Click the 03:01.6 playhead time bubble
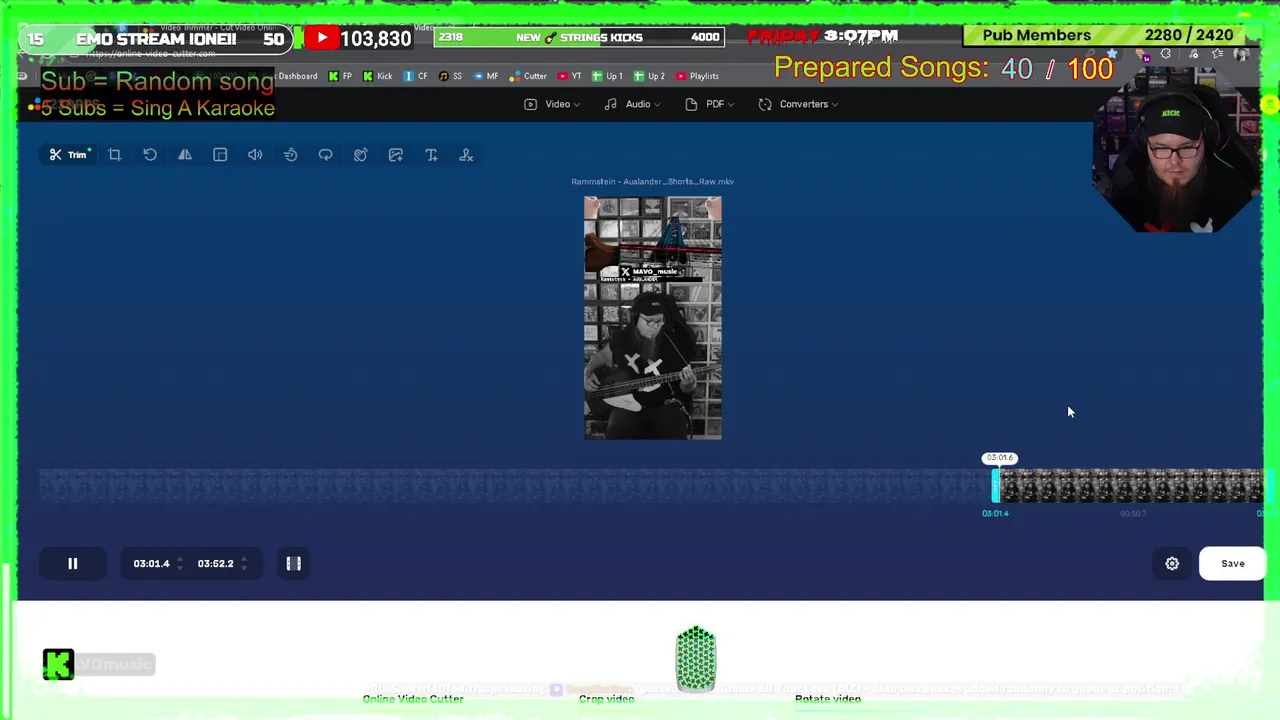This screenshot has height=720, width=1280. pos(999,458)
